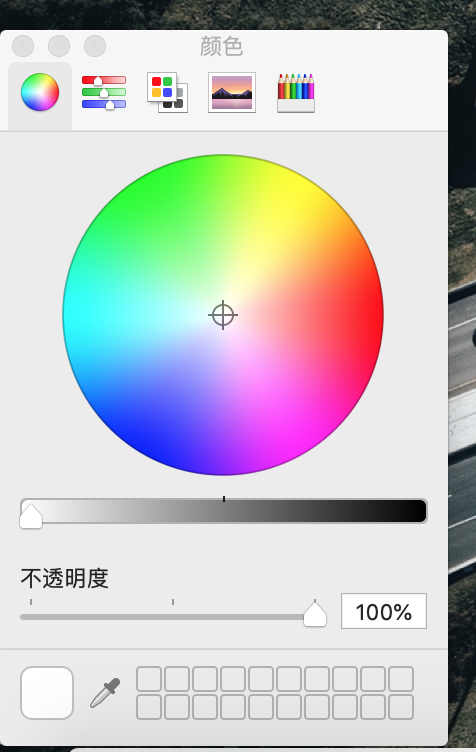The image size is (476, 752).
Task: Switch to the color sliders tab
Action: click(x=104, y=92)
